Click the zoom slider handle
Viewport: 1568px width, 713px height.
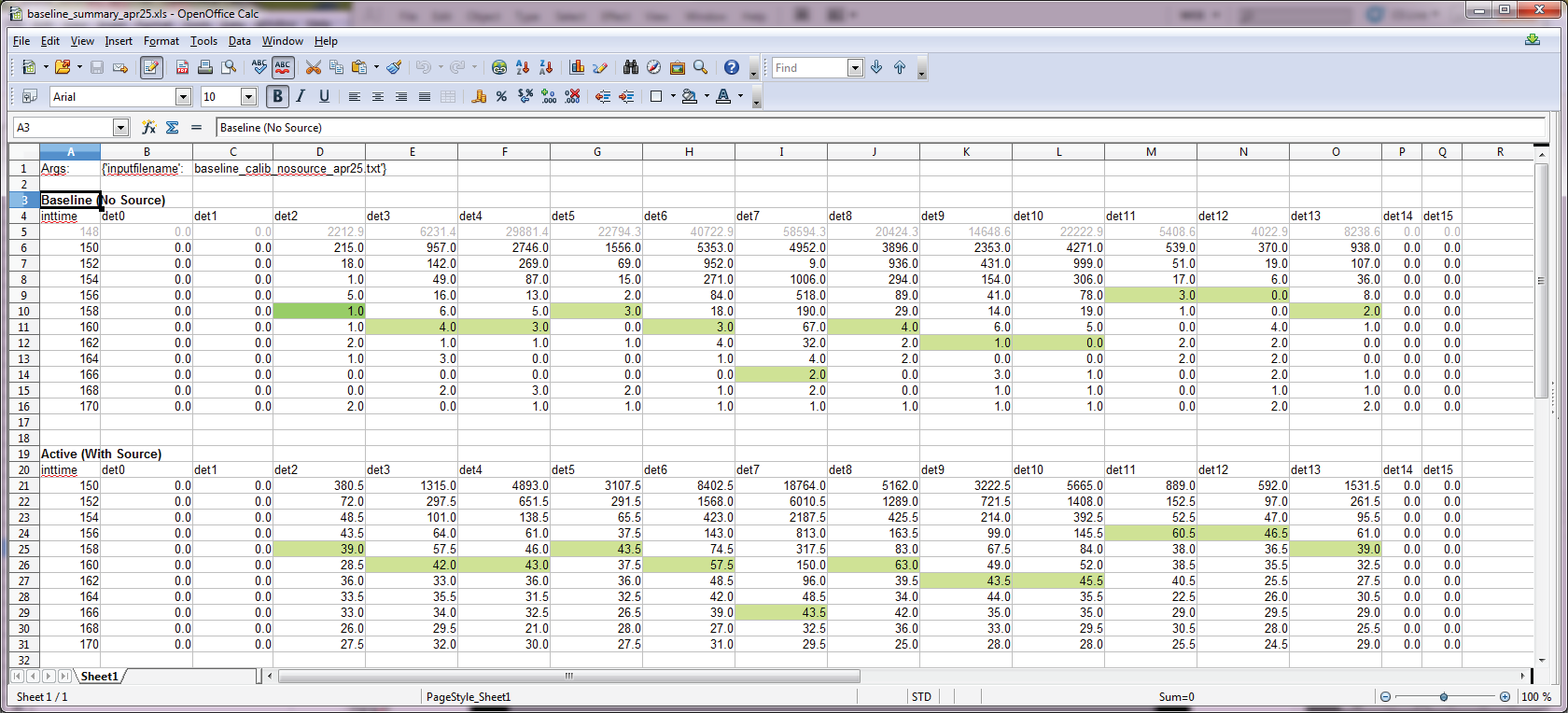point(1444,697)
